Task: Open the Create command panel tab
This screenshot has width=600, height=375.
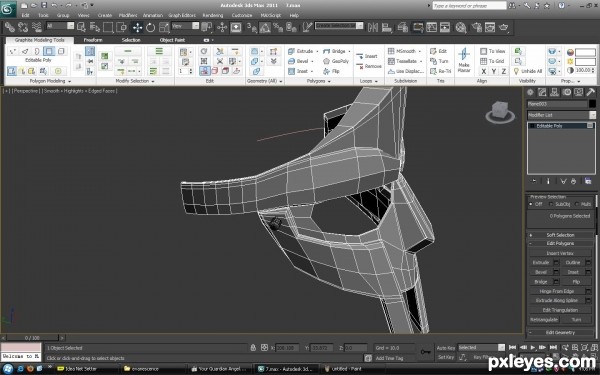Action: [x=530, y=92]
